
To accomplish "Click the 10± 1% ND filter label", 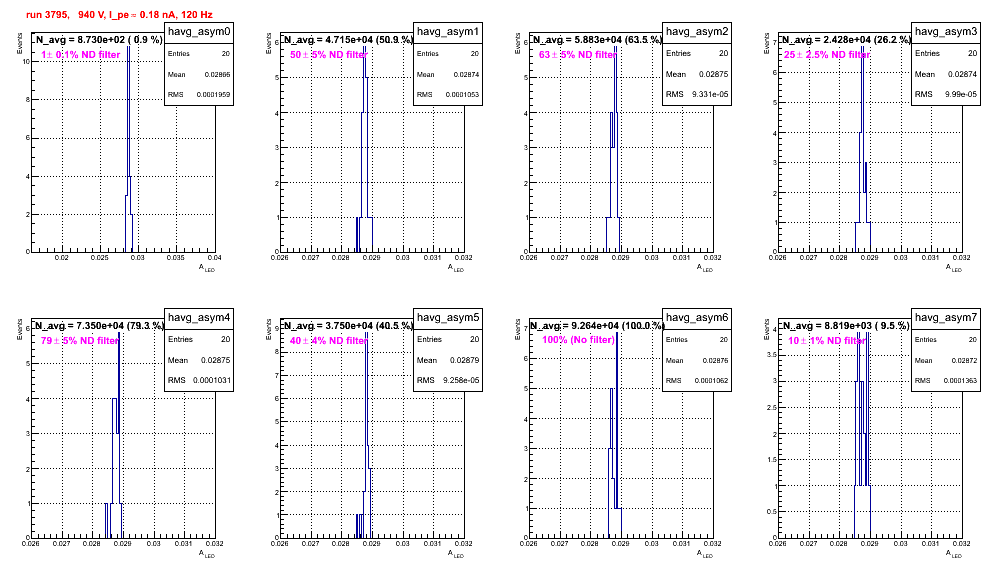I will click(x=826, y=341).
